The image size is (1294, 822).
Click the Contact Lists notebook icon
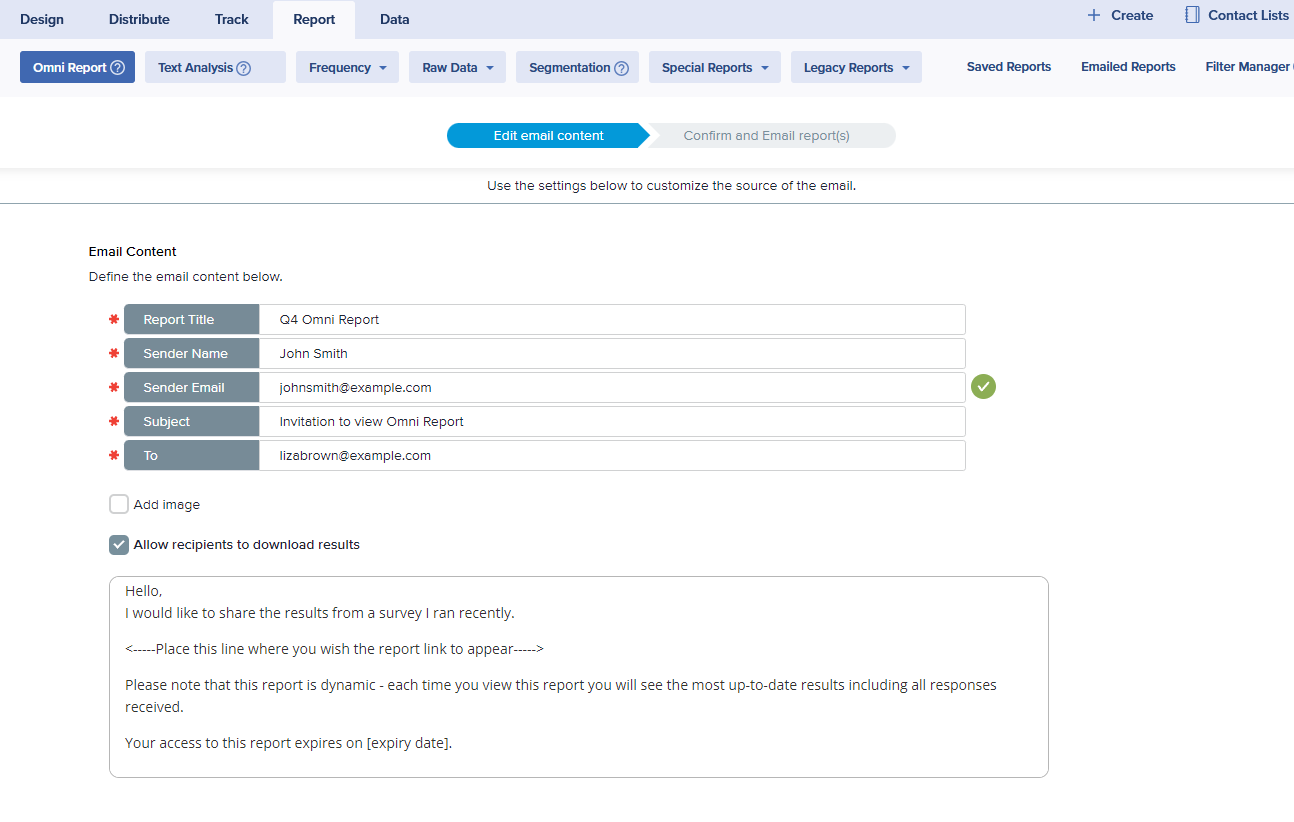[x=1192, y=15]
